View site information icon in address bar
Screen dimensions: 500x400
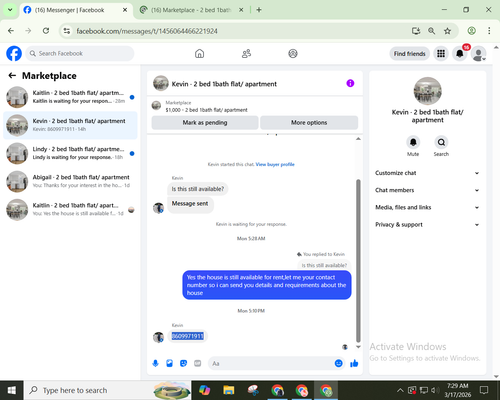click(67, 31)
